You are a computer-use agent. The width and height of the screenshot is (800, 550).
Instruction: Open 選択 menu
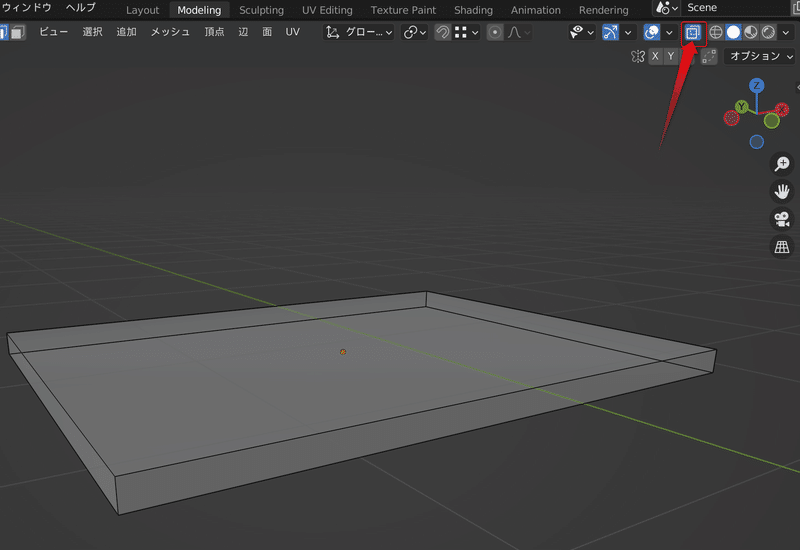pyautogui.click(x=92, y=32)
